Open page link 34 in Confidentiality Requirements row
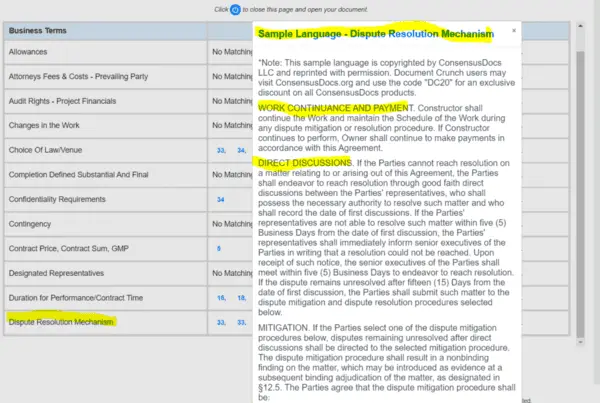The image size is (600, 403). [220, 199]
